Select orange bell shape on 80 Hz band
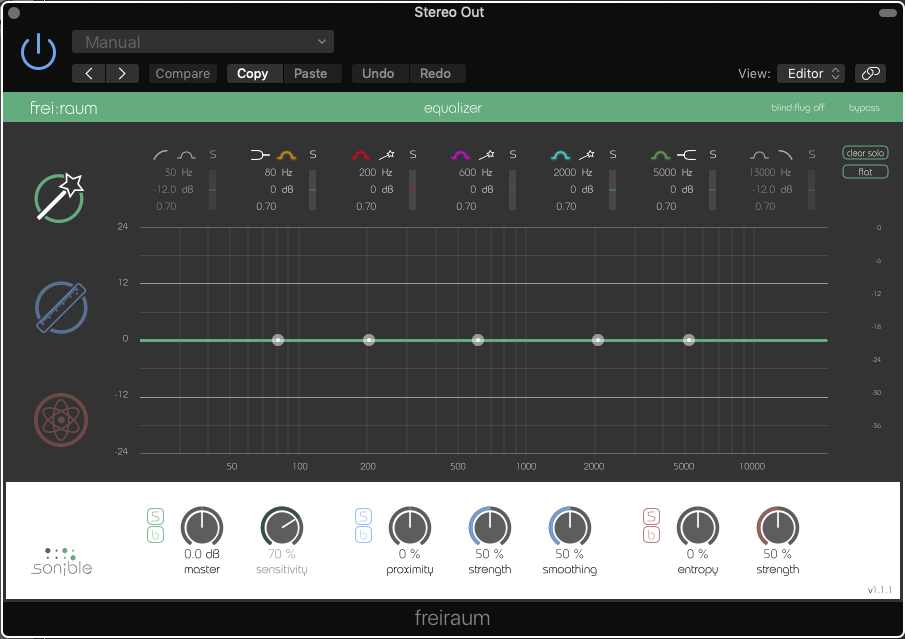 click(x=286, y=154)
